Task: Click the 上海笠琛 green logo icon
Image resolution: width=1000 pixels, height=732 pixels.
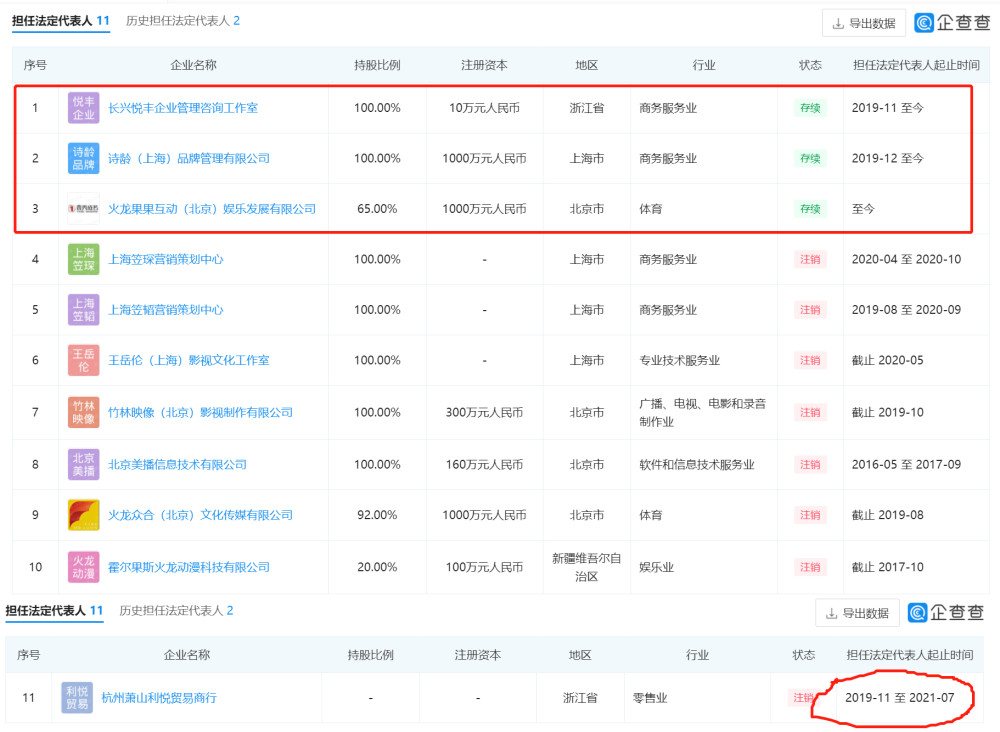Action: (x=84, y=260)
